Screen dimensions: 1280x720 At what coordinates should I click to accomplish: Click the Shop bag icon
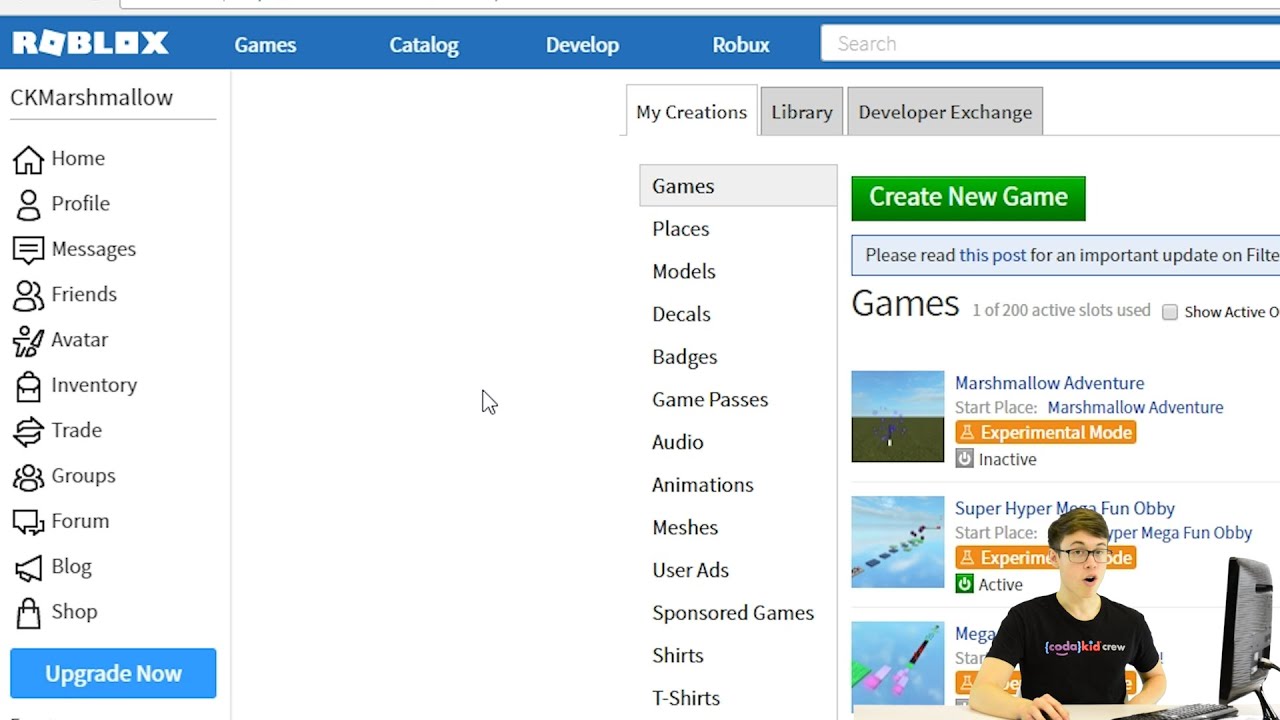[x=28, y=612]
